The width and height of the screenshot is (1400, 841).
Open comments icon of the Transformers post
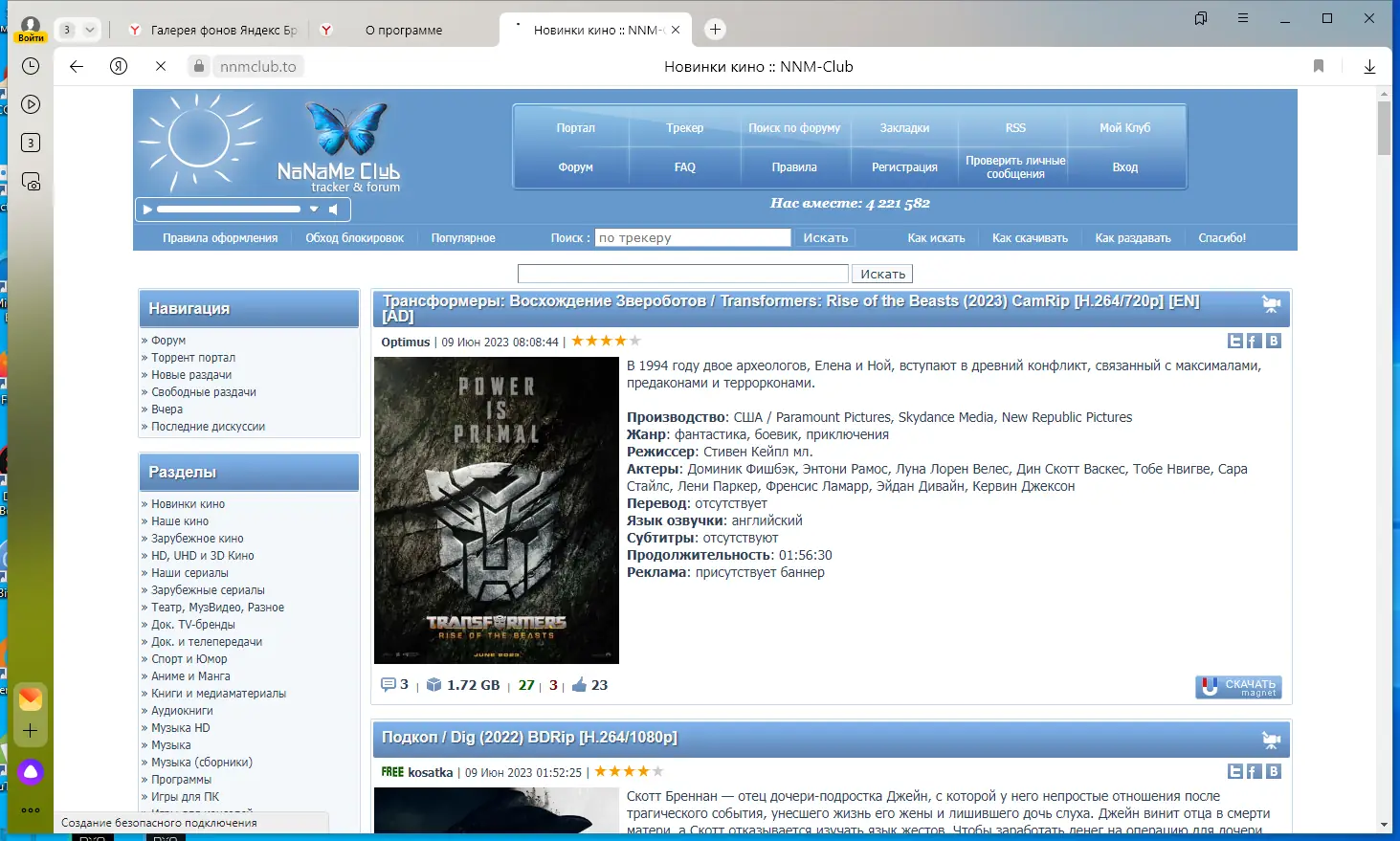pyautogui.click(x=389, y=684)
